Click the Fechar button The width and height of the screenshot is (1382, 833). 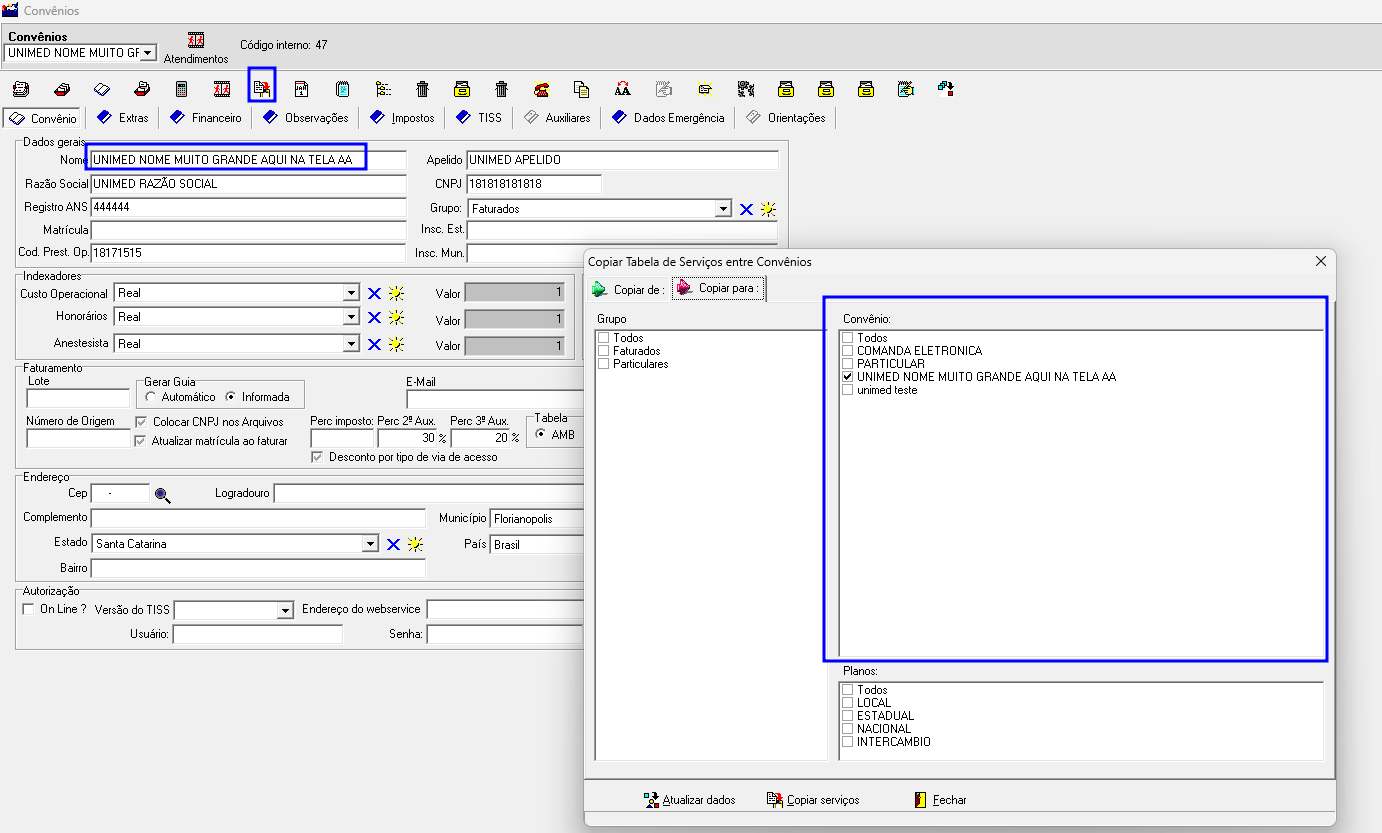pyautogui.click(x=940, y=800)
